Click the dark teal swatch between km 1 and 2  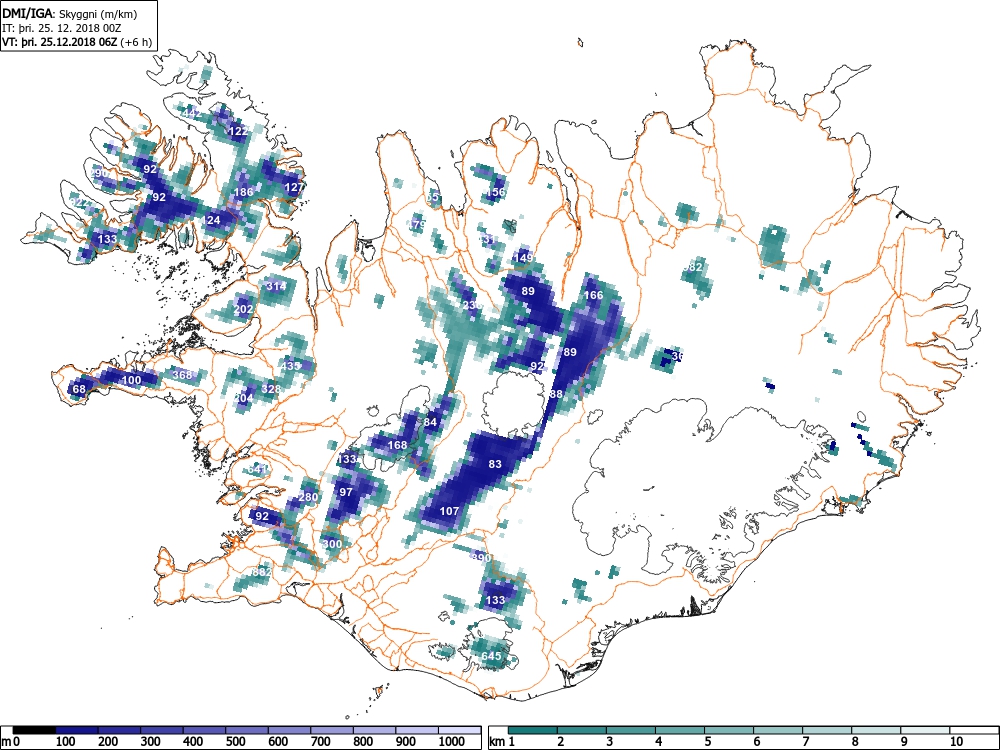point(533,730)
